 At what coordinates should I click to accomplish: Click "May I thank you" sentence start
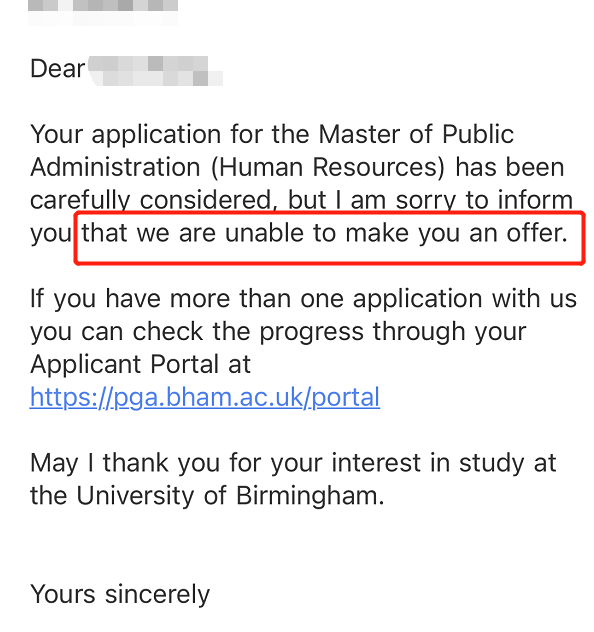click(125, 463)
